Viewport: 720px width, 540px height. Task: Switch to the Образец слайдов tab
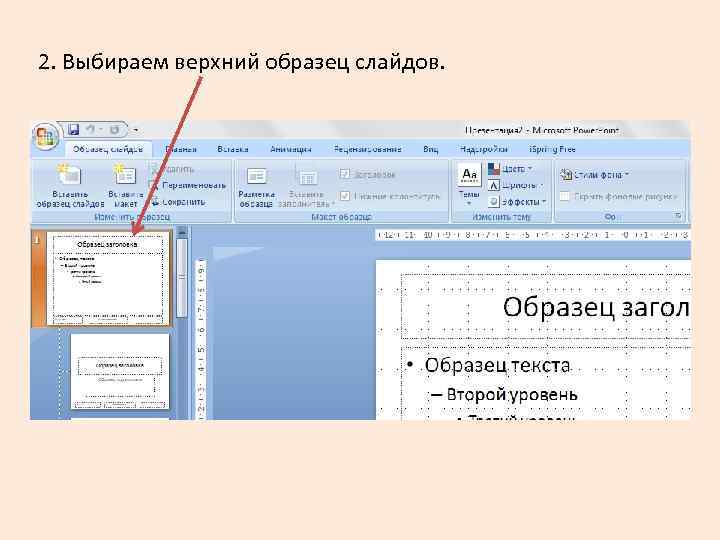[x=108, y=150]
